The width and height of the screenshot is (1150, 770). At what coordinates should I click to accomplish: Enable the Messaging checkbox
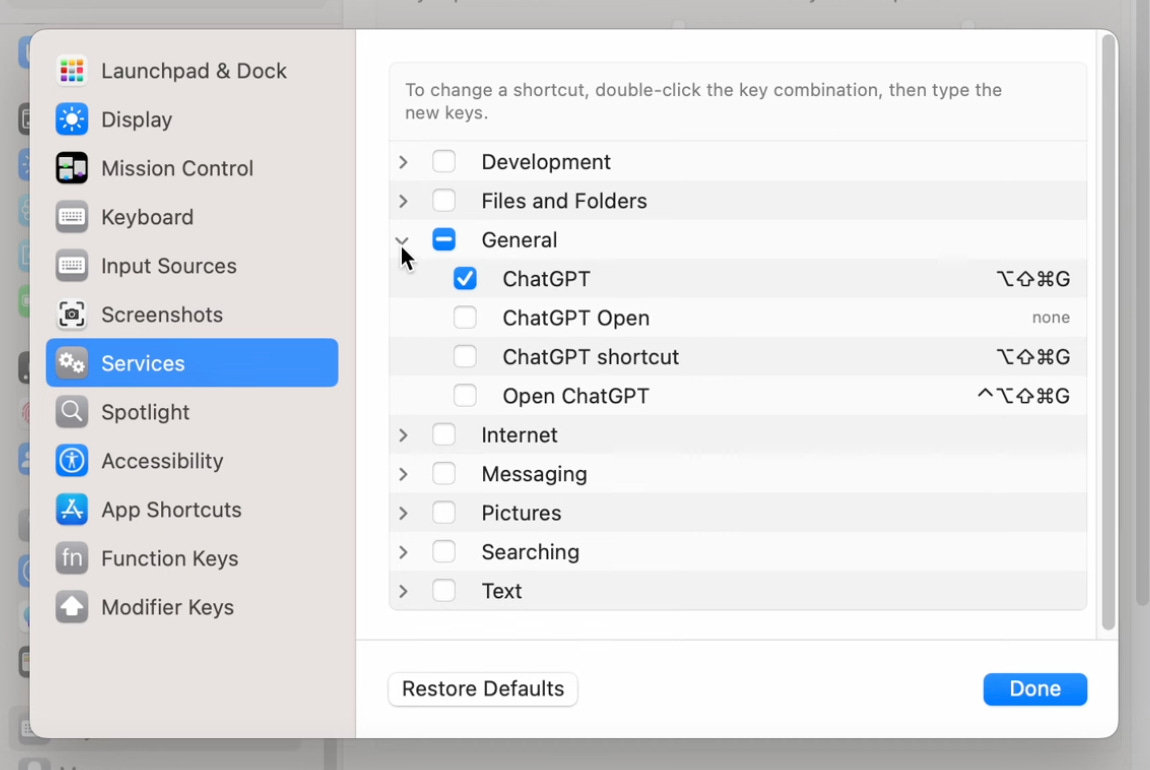point(444,473)
